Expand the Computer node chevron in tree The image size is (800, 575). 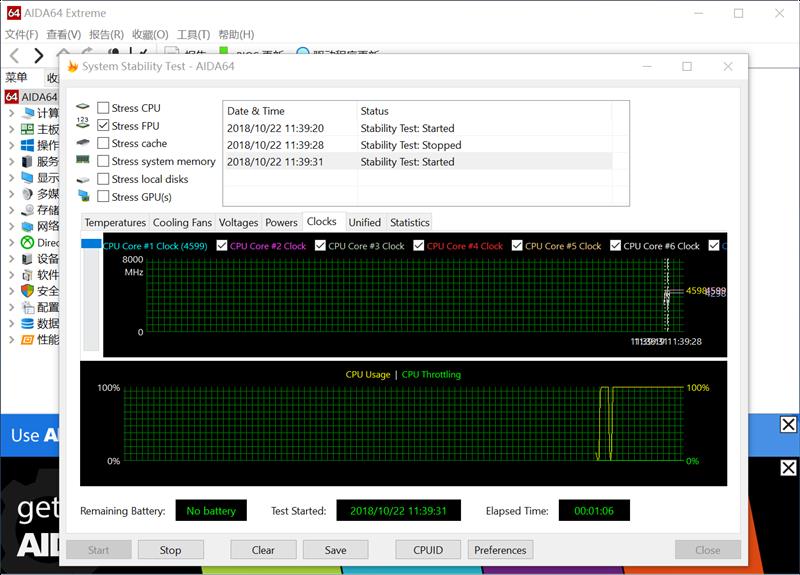(11, 113)
